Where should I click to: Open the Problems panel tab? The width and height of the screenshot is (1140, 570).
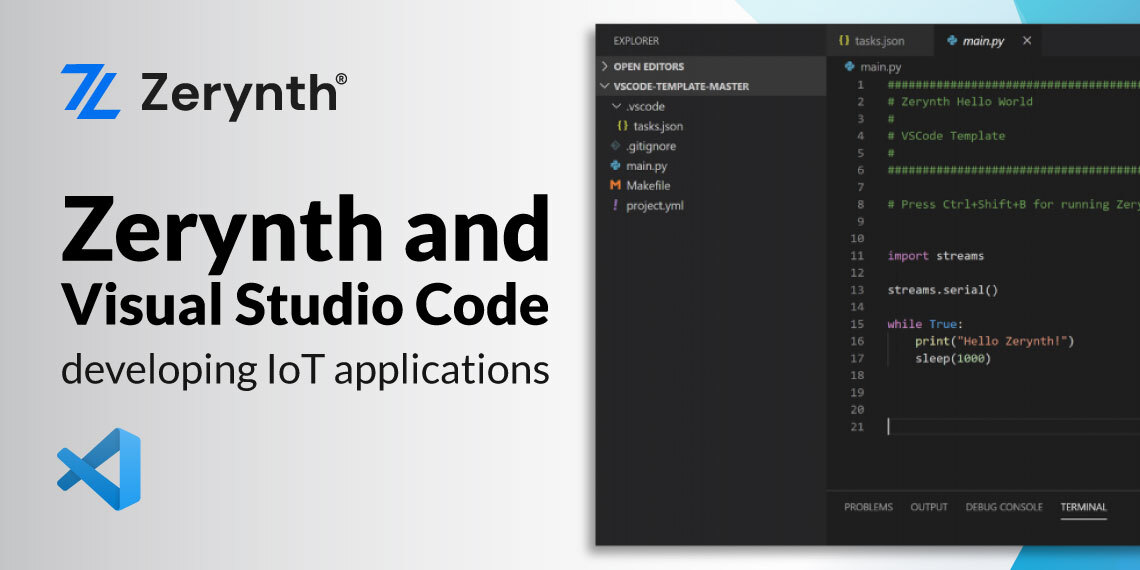pos(868,507)
